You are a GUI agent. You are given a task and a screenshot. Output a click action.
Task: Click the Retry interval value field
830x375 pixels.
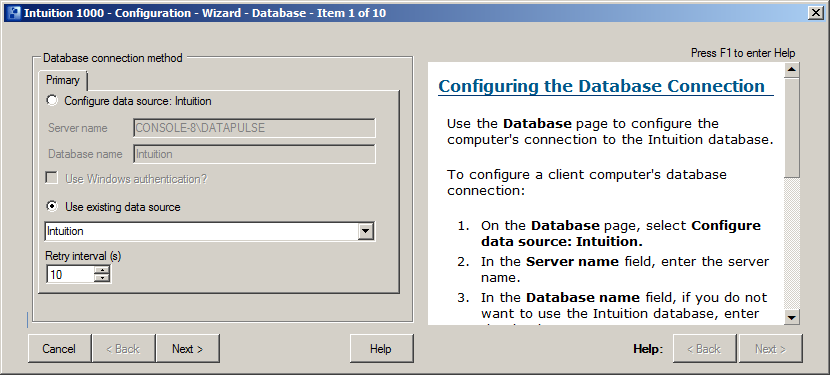pos(70,274)
